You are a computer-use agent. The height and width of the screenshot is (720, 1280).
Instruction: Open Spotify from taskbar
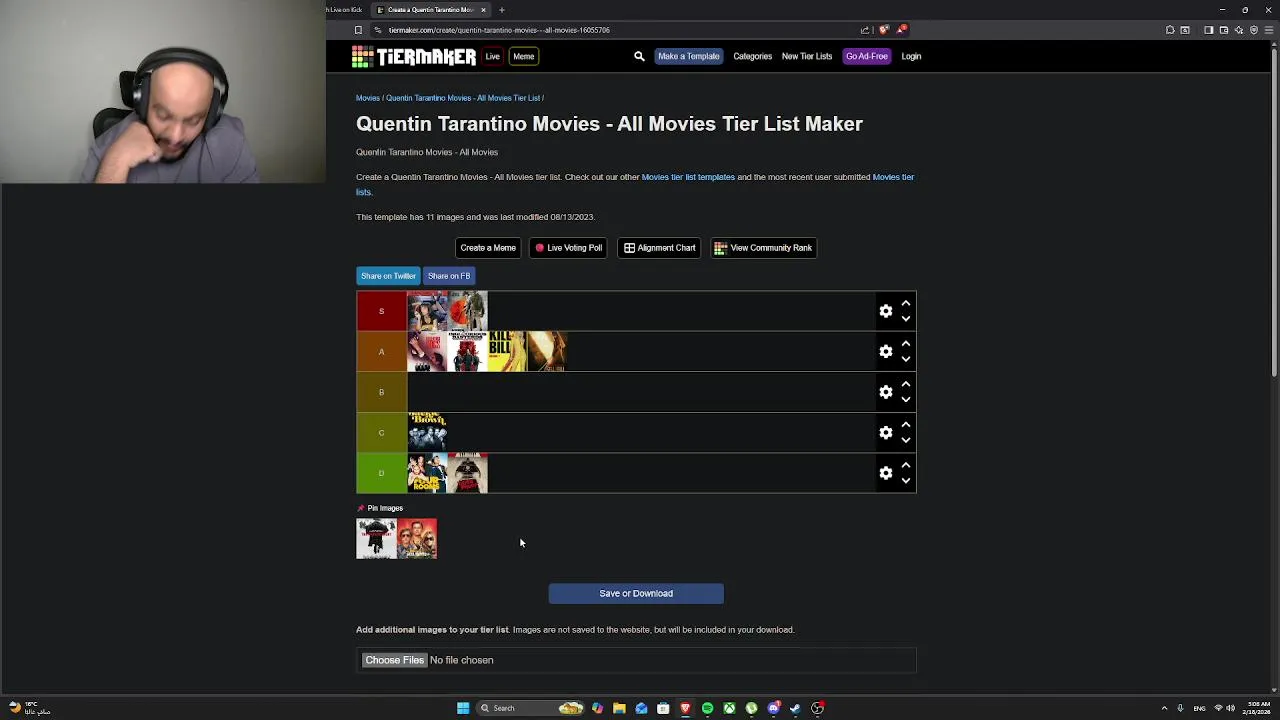tap(707, 708)
